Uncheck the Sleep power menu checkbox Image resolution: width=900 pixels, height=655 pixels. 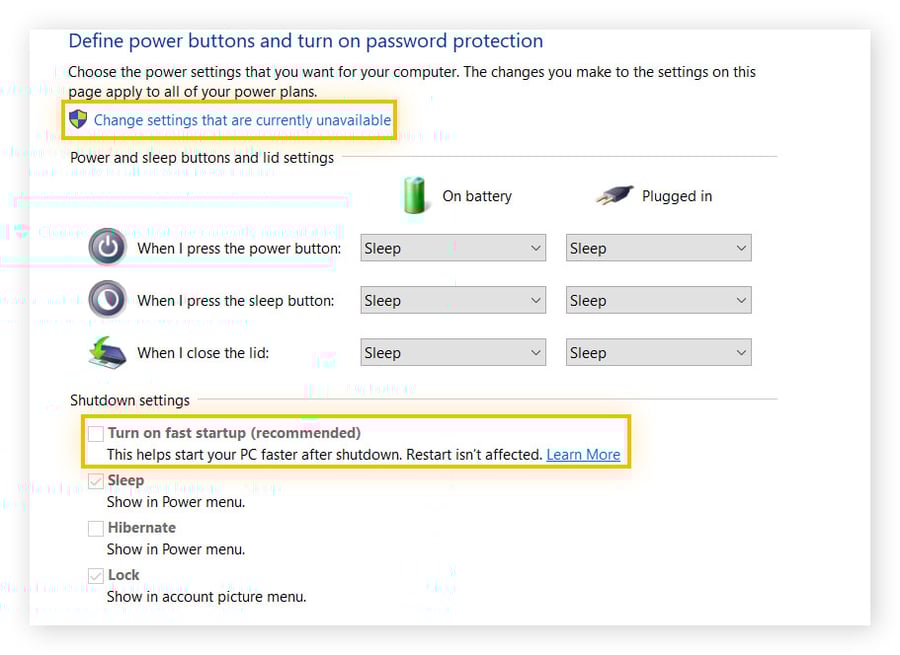[x=96, y=481]
